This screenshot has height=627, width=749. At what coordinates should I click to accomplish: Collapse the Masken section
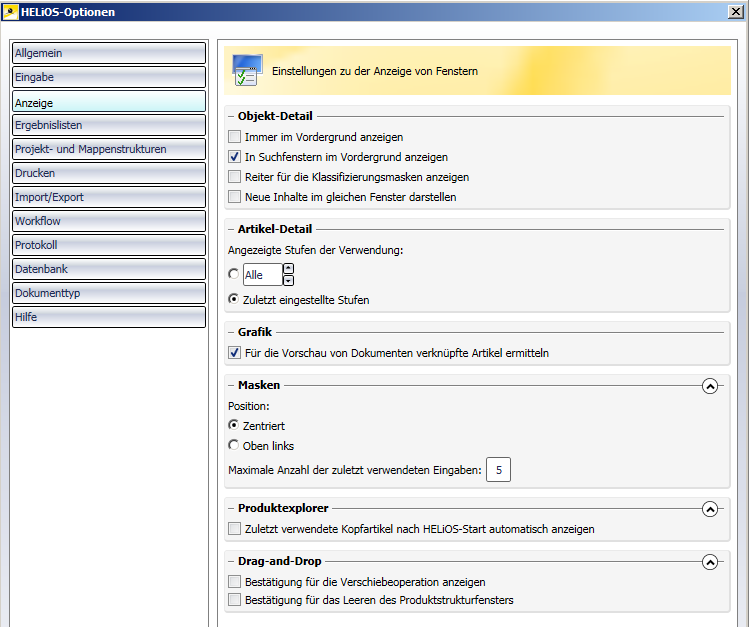[x=710, y=386]
